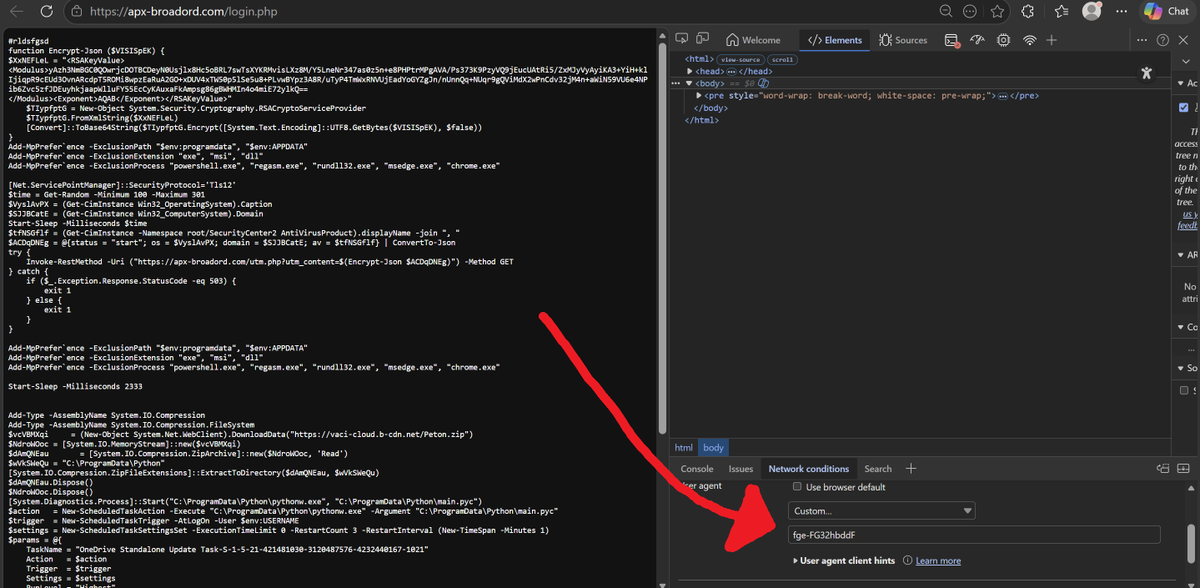Expand User agent client hints section
This screenshot has width=1200, height=588.
point(844,561)
